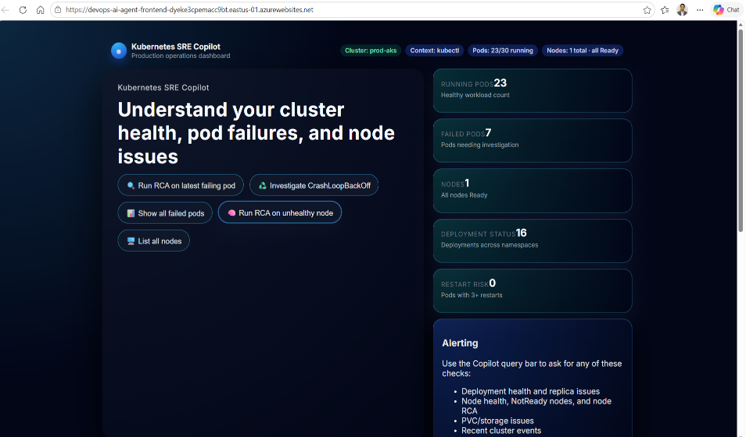Open the site info lock icon
Viewport: 746px width, 437px height.
click(x=58, y=10)
